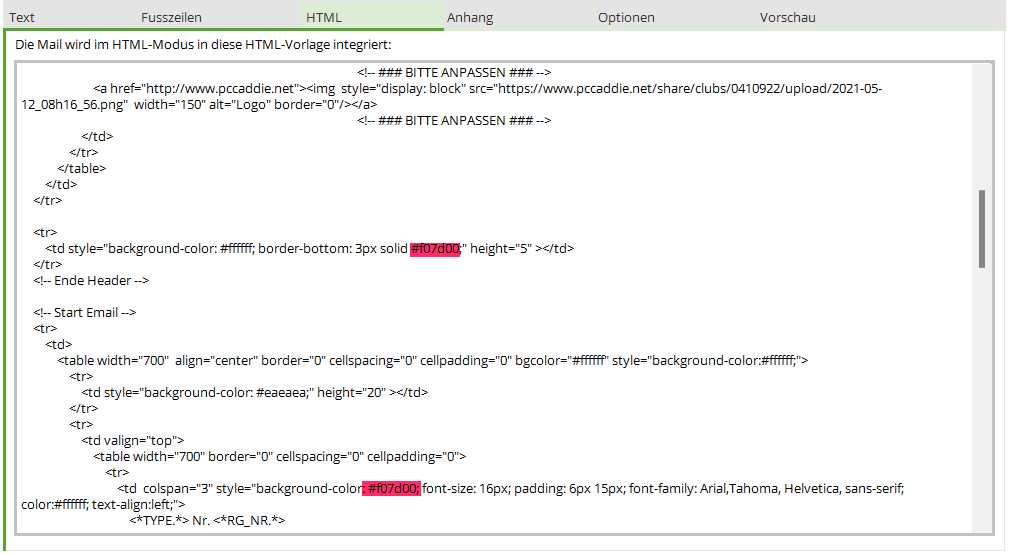The height and width of the screenshot is (555, 1011).
Task: Click highlighted #f07d00 in border-bottom style
Action: point(434,249)
